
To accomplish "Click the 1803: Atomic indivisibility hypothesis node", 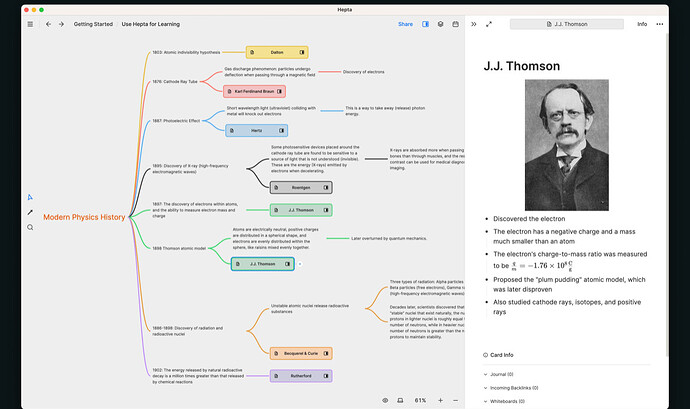I will click(186, 52).
